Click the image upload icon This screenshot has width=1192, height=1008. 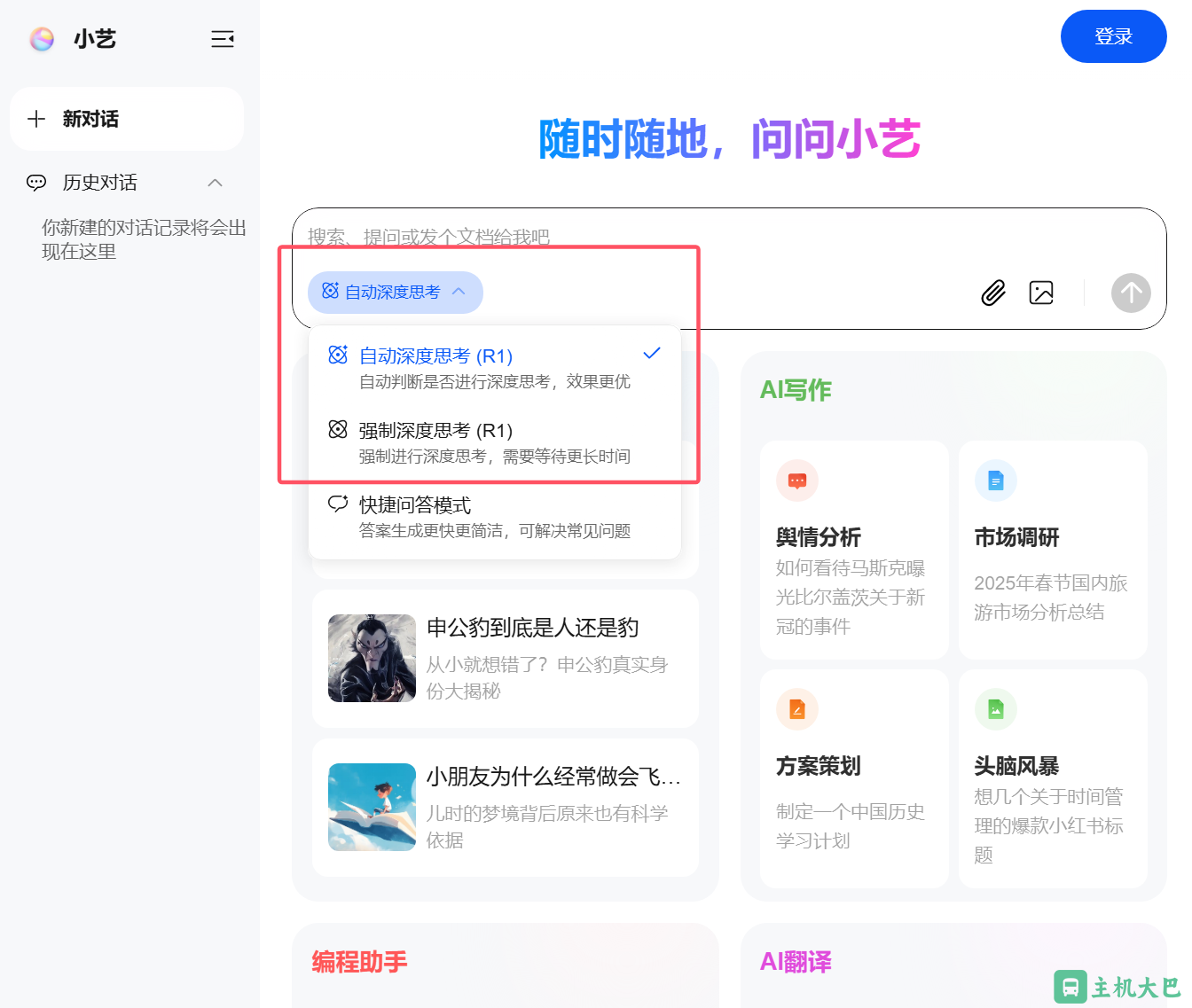click(x=1041, y=293)
